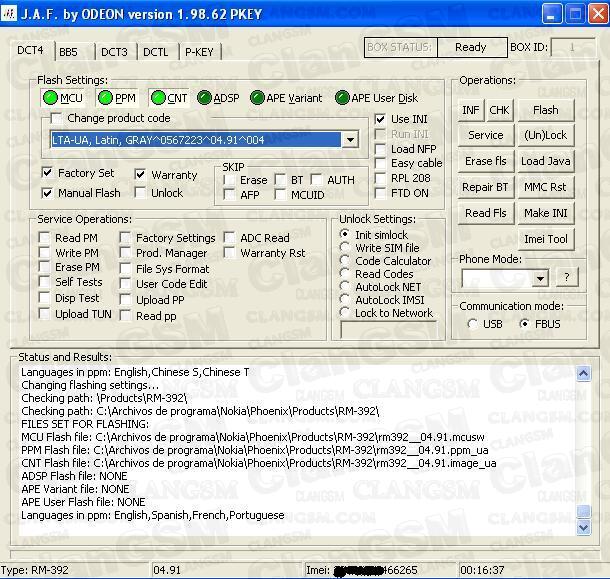The width and height of the screenshot is (610, 579).
Task: Check the SKIP MCUID option
Action: [280, 194]
